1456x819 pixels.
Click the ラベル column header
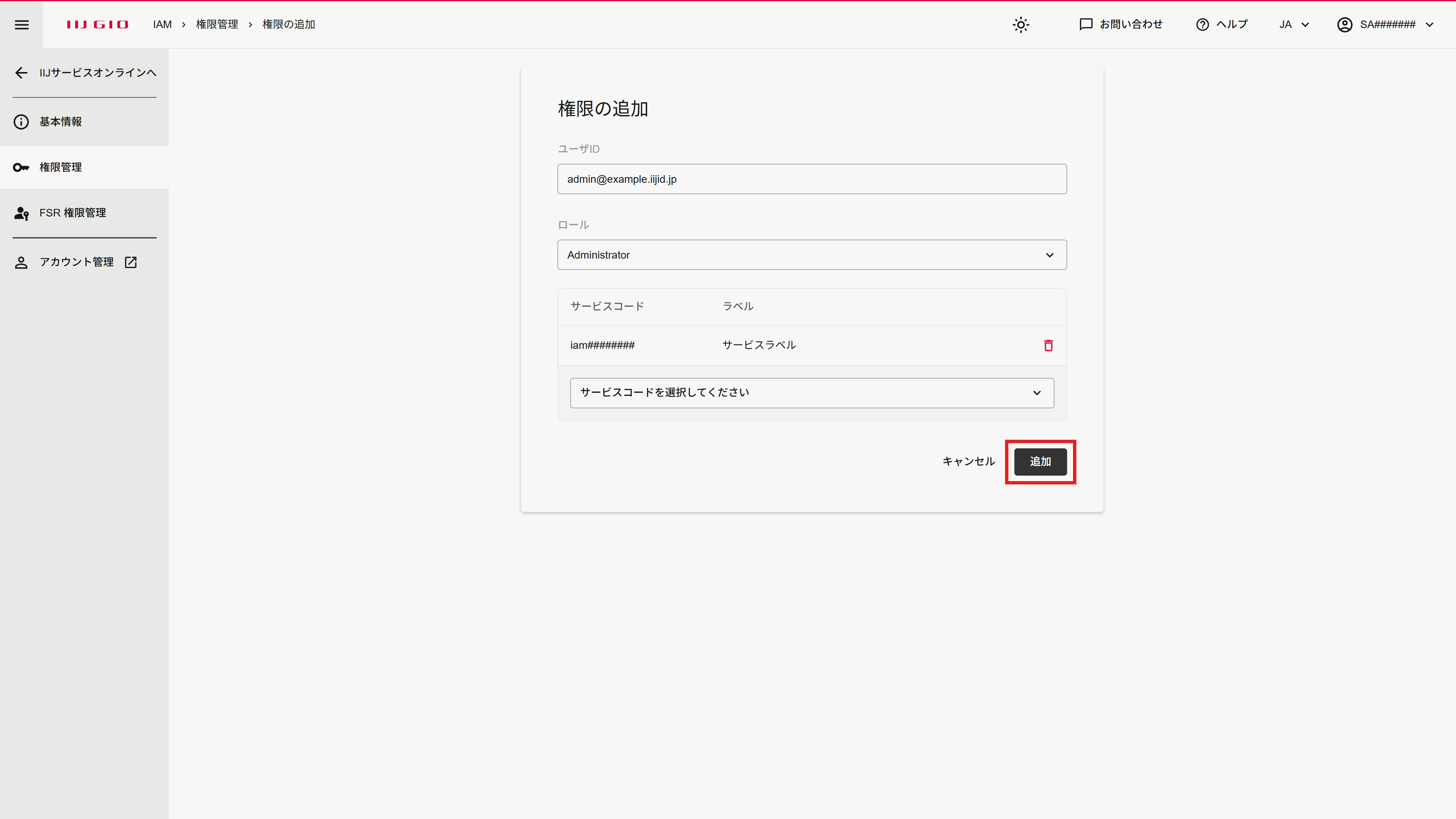pyautogui.click(x=737, y=306)
